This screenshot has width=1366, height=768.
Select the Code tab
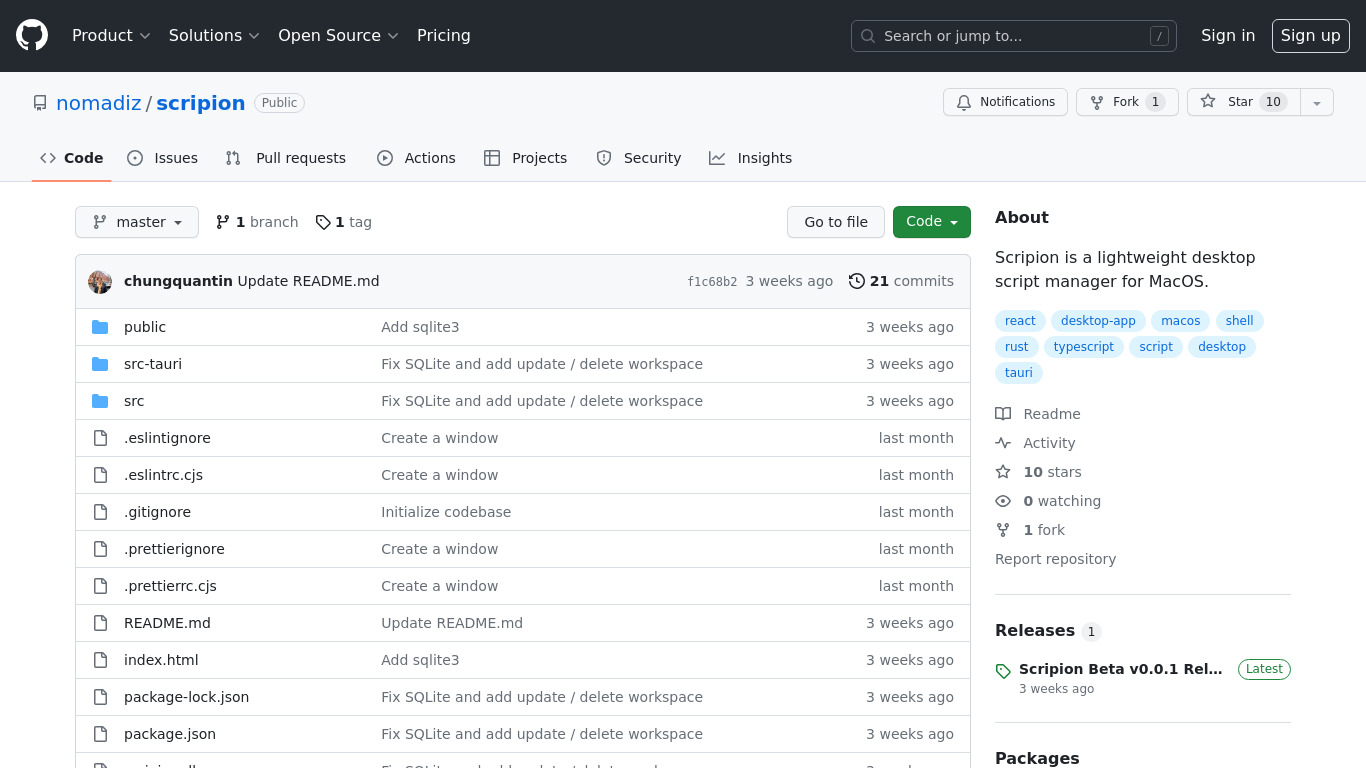click(72, 158)
